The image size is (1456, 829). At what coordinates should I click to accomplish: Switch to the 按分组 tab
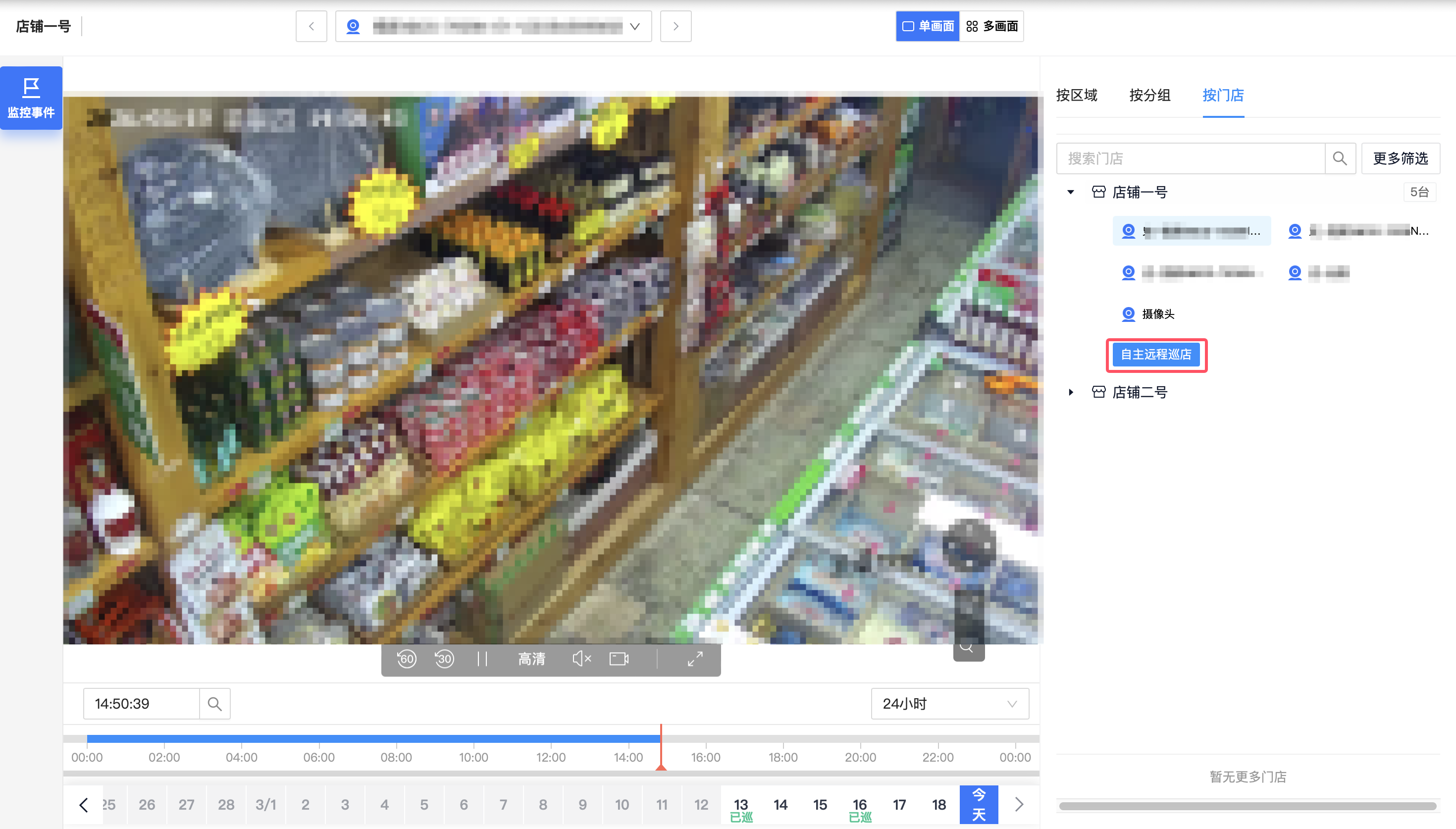1150,95
